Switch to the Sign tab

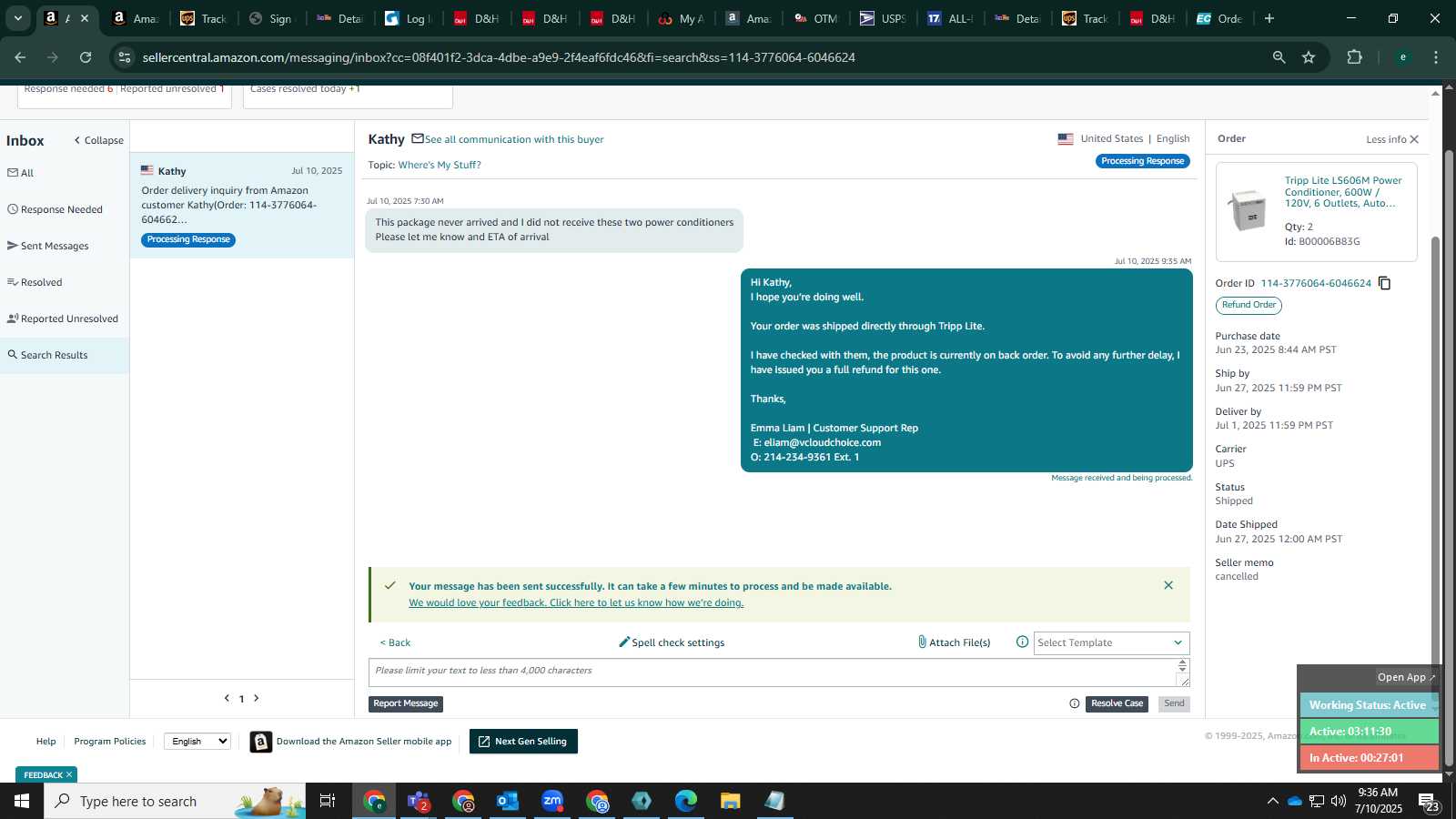[x=270, y=18]
